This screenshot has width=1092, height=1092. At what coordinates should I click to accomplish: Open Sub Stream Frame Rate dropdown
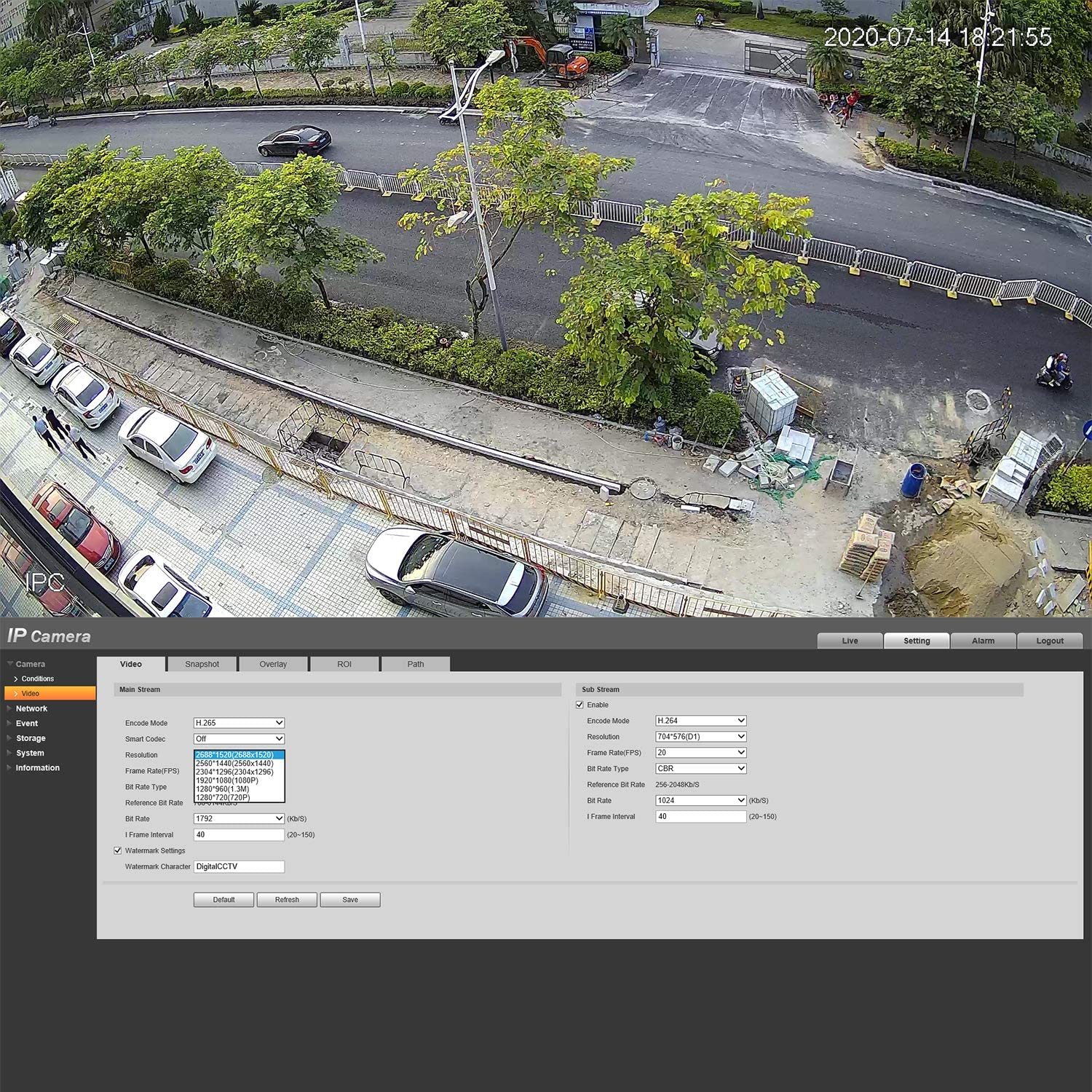click(701, 753)
